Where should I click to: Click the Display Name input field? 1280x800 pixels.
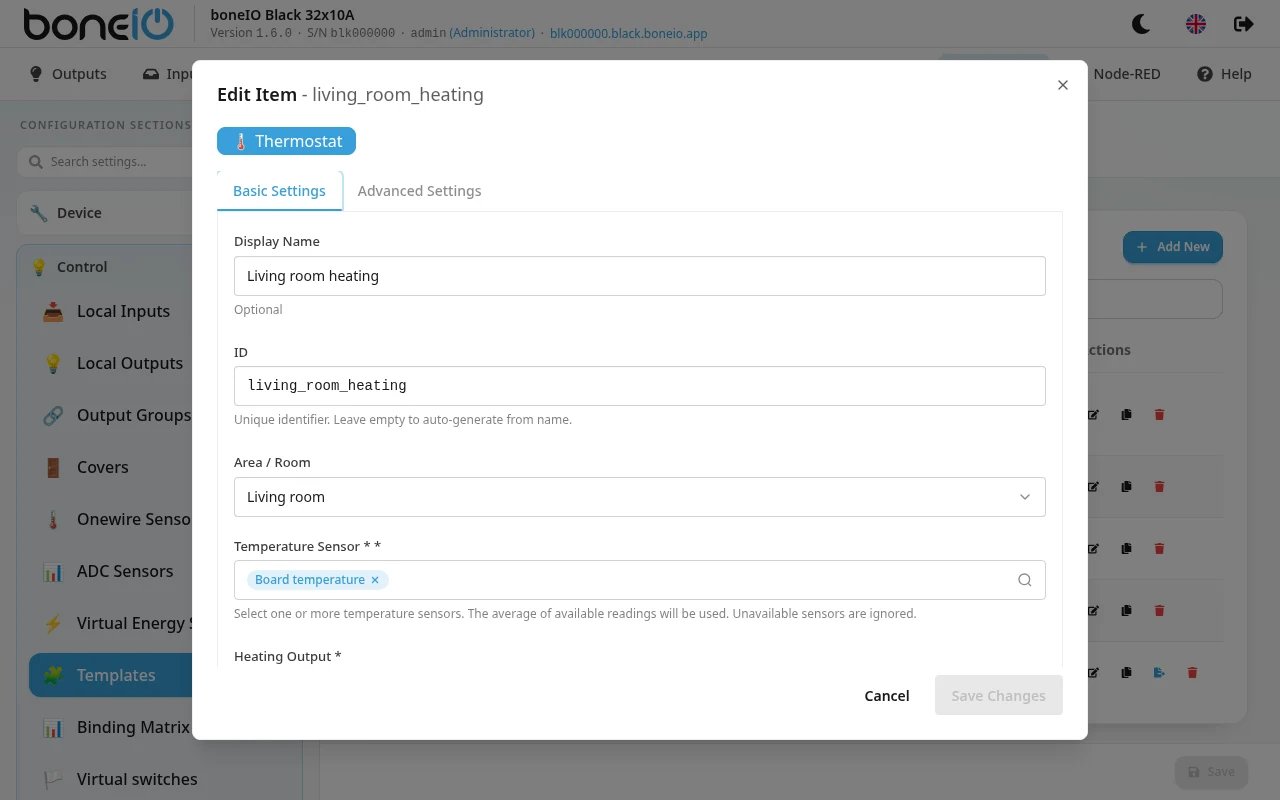640,276
